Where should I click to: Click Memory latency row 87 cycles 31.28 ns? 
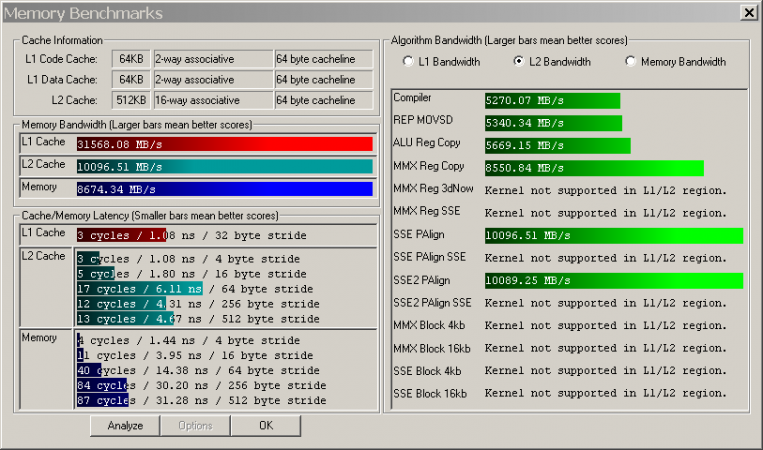tap(201, 400)
